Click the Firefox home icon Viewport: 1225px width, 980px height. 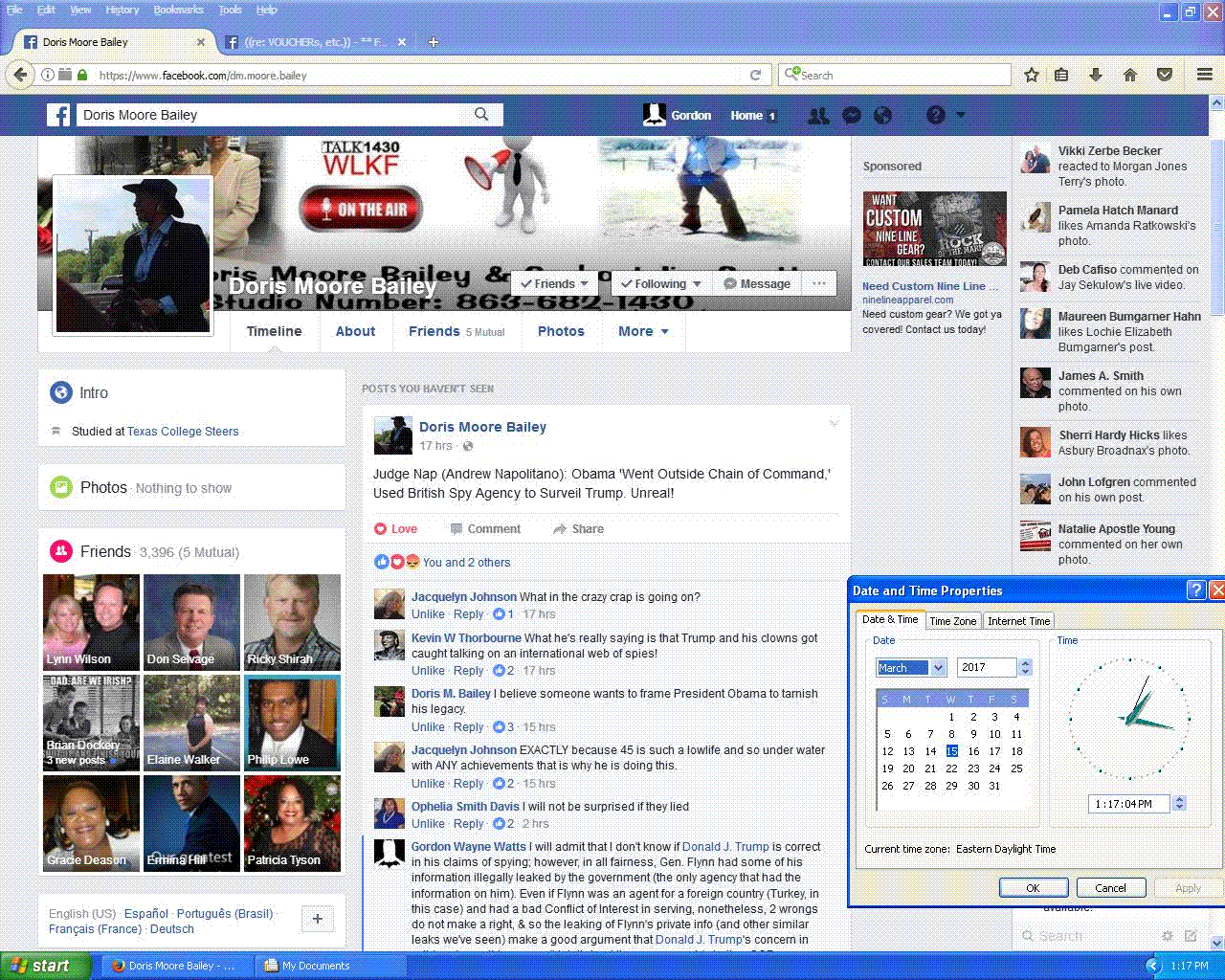[x=1130, y=75]
